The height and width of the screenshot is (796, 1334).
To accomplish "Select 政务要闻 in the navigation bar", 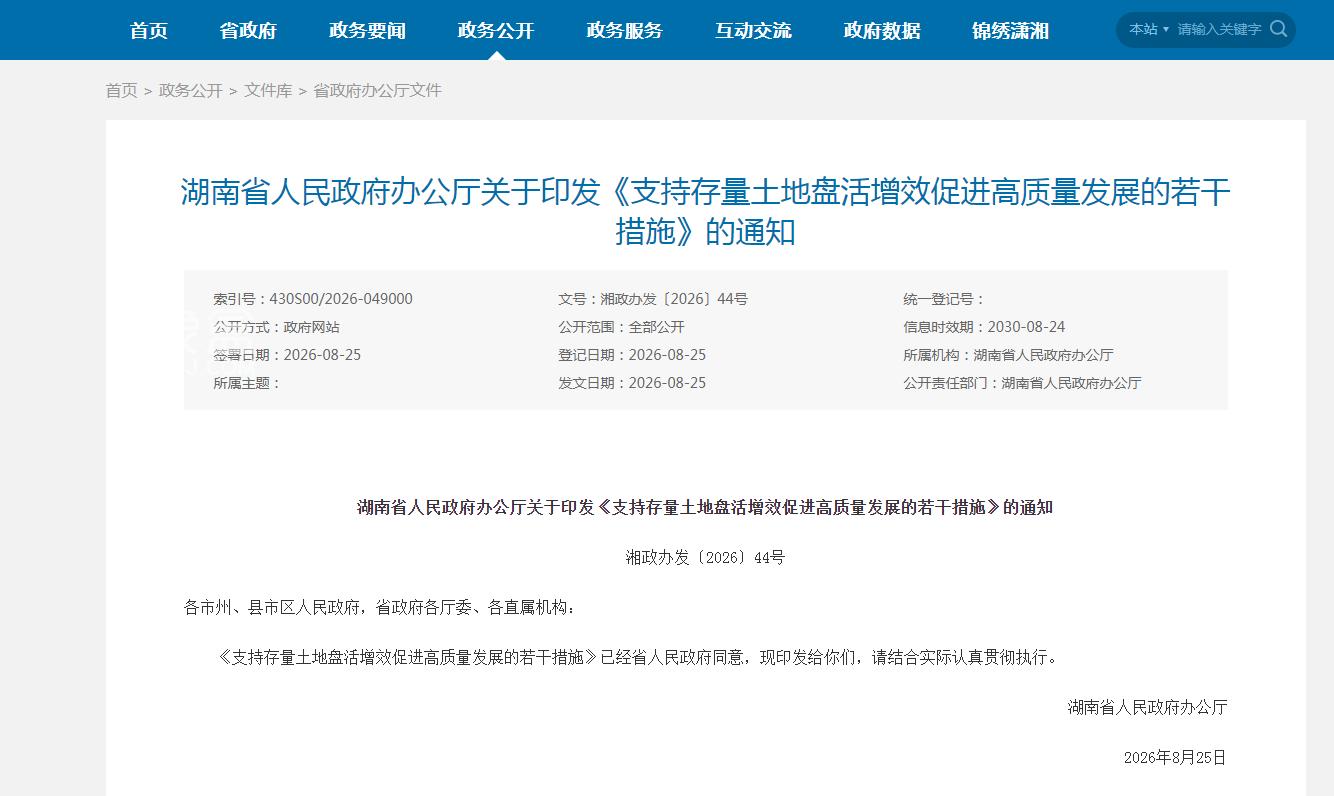I will click(x=367, y=30).
